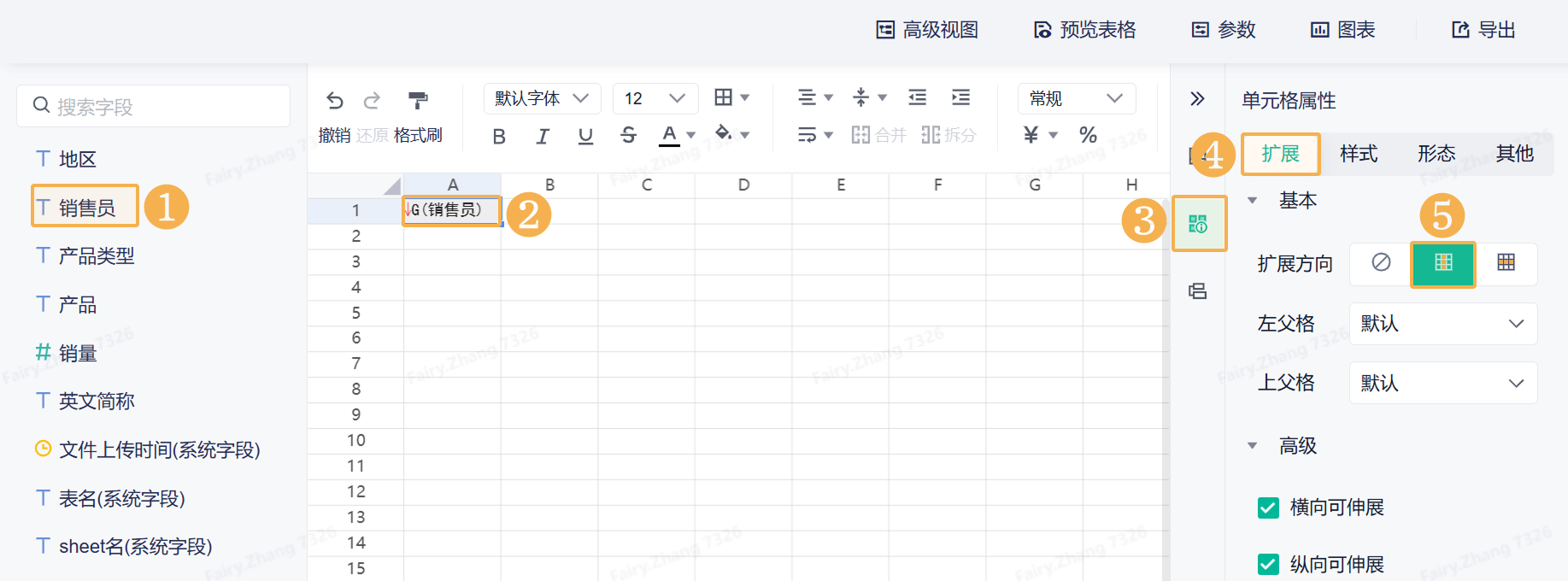This screenshot has width=1568, height=581.
Task: Open the font size 12 dropdown
Action: (x=655, y=98)
